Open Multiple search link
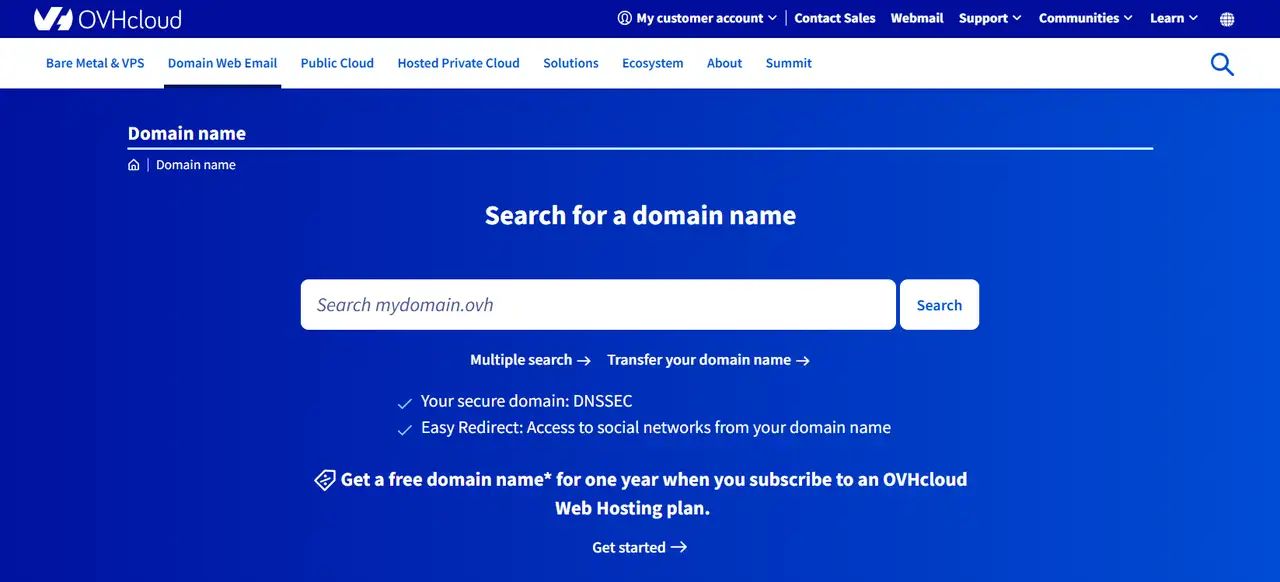 pyautogui.click(x=530, y=360)
